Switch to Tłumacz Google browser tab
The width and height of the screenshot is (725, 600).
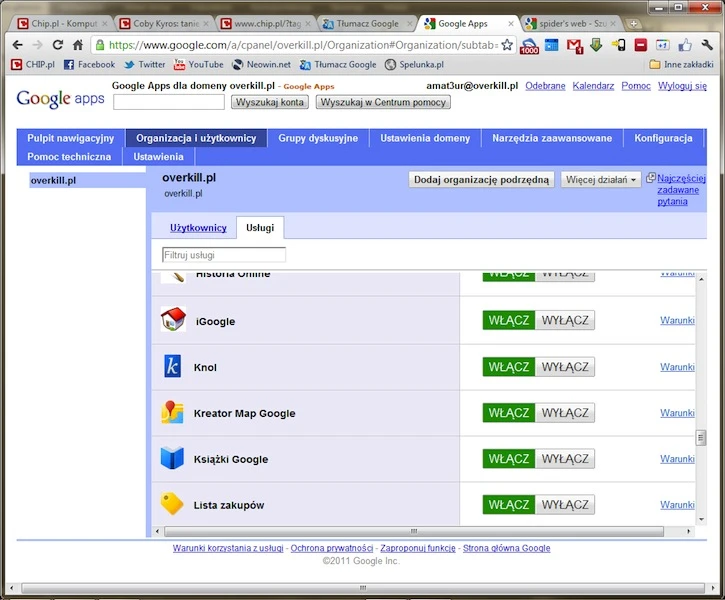coord(367,24)
